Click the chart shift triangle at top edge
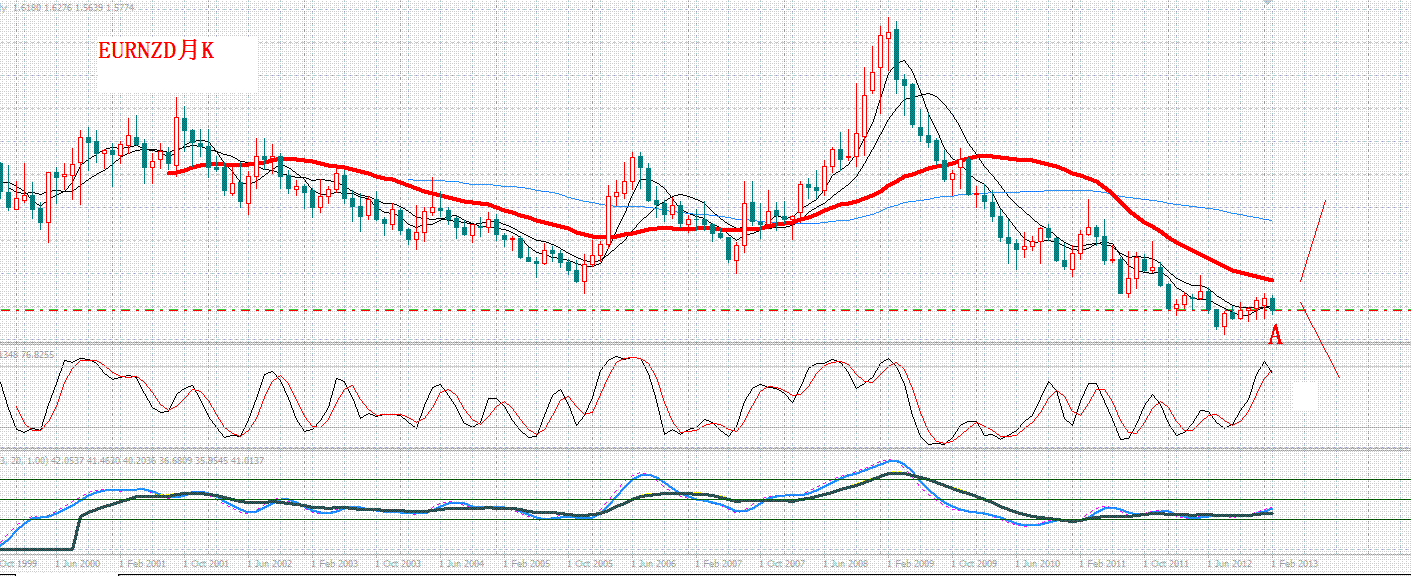 pos(1267,3)
